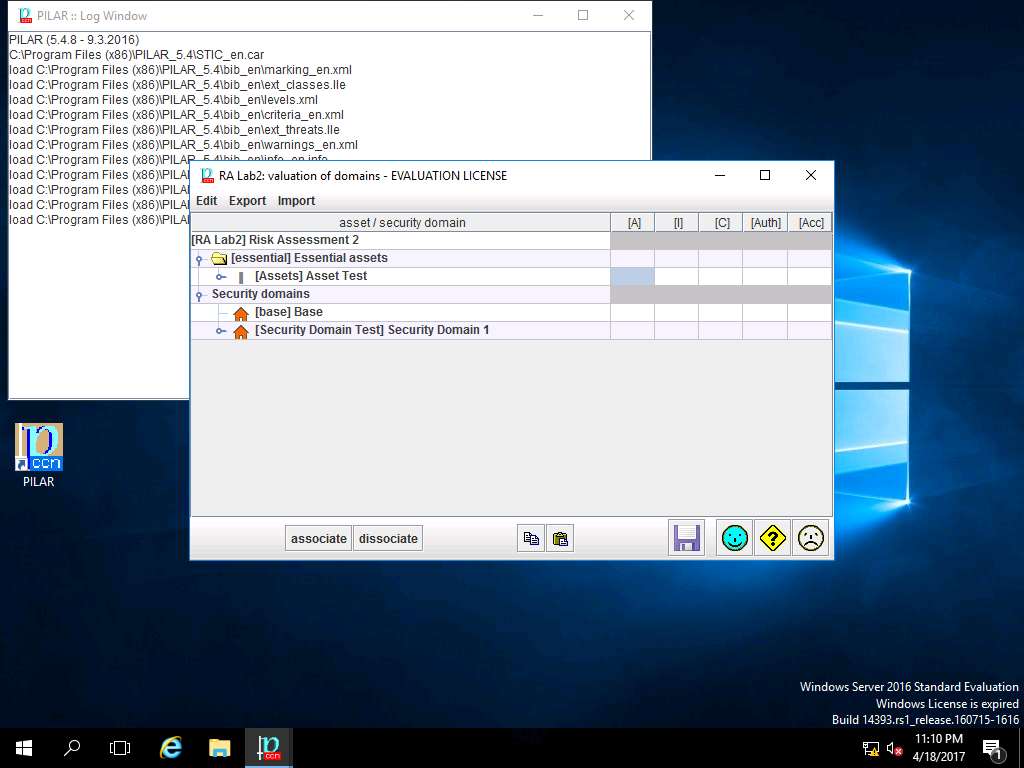Screen dimensions: 1024x768
Task: Maximize the valuation of domains window
Action: tap(765, 175)
